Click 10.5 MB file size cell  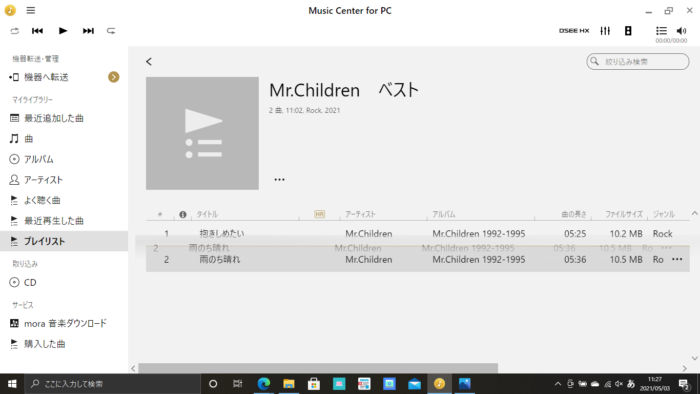[x=626, y=260]
